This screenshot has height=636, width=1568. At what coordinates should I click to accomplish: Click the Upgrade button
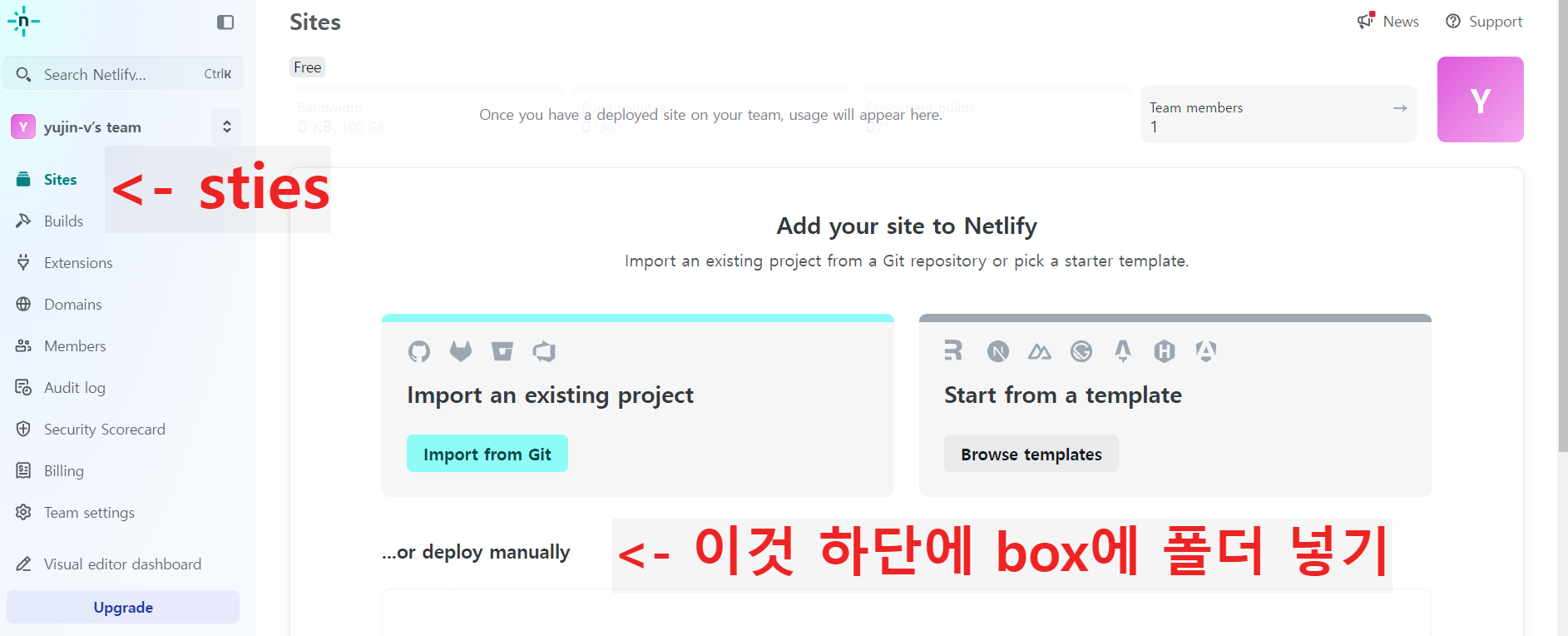123,607
